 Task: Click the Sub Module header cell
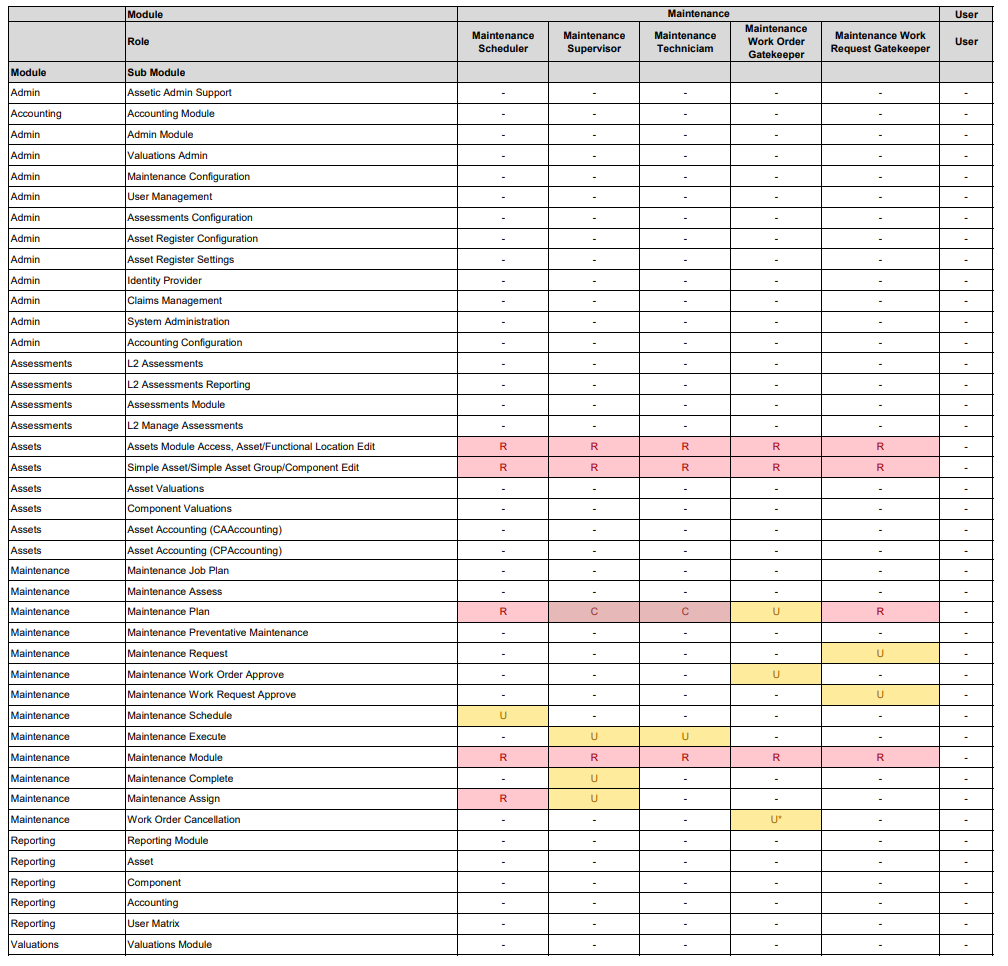[x=291, y=73]
